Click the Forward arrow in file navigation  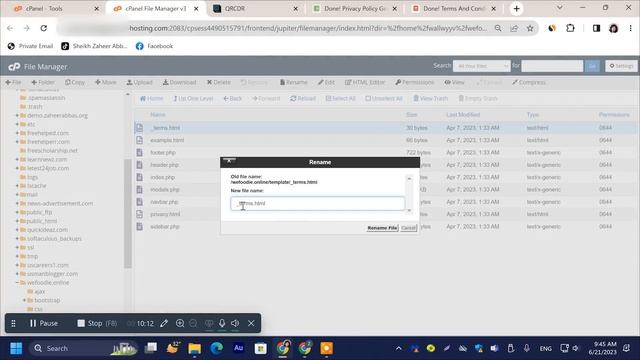click(266, 98)
